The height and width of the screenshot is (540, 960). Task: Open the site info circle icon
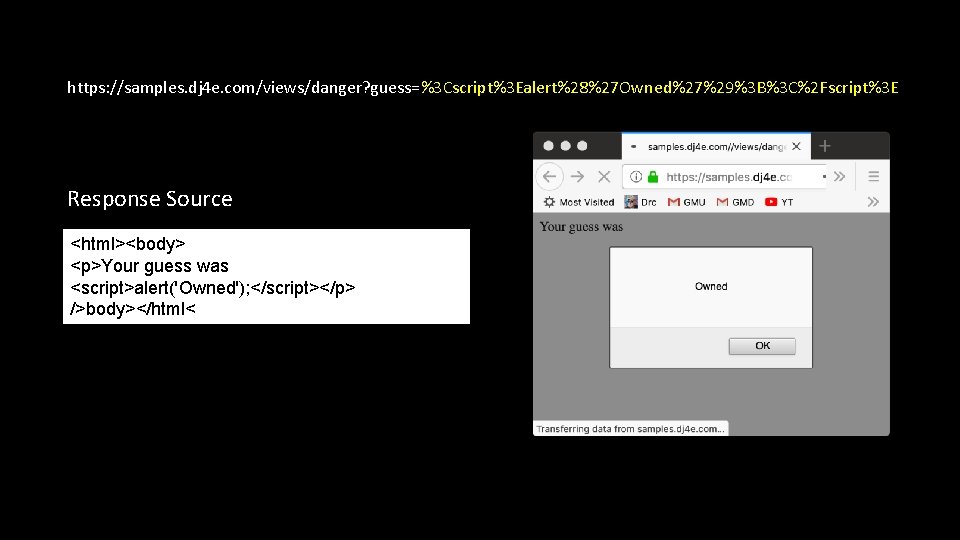tap(636, 176)
